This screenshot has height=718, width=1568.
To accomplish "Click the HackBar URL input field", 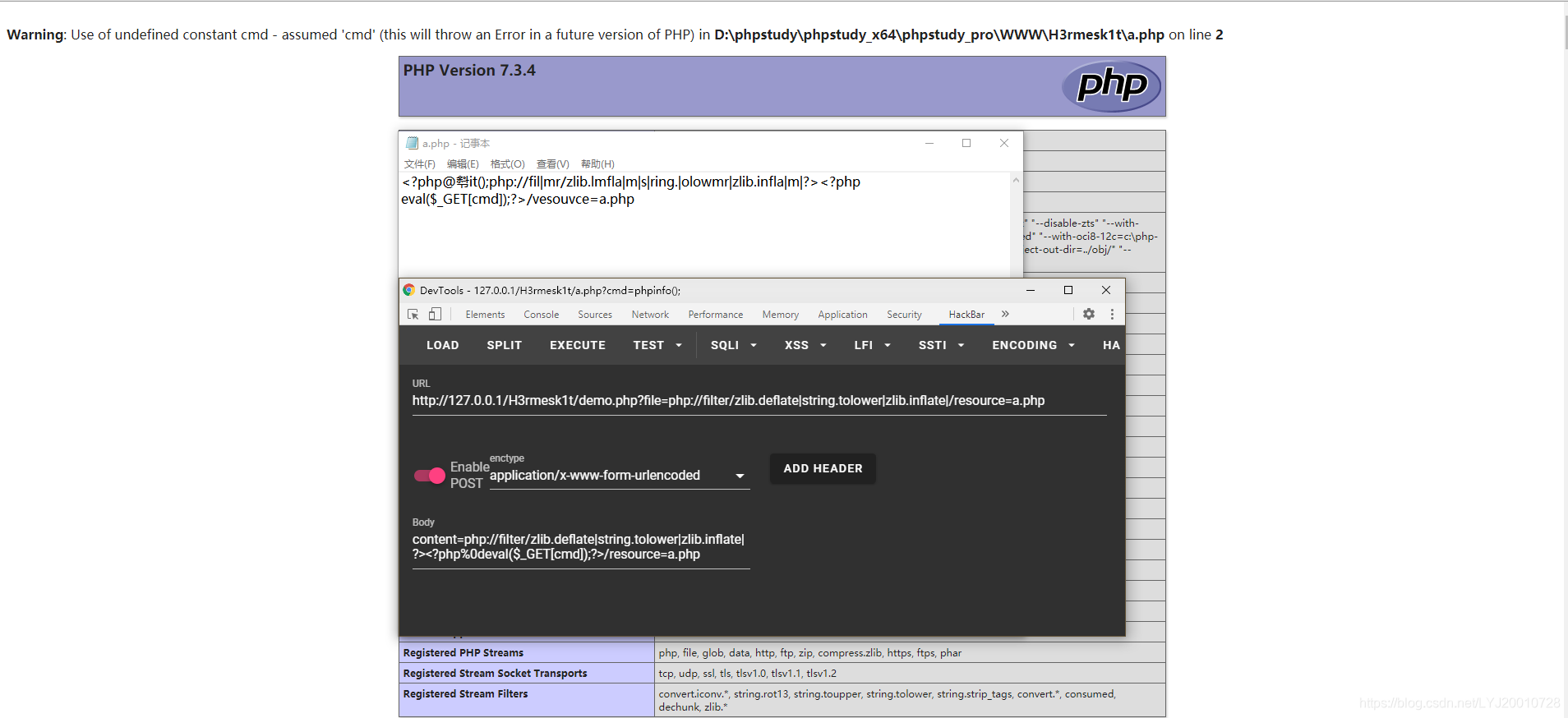I will coord(759,401).
